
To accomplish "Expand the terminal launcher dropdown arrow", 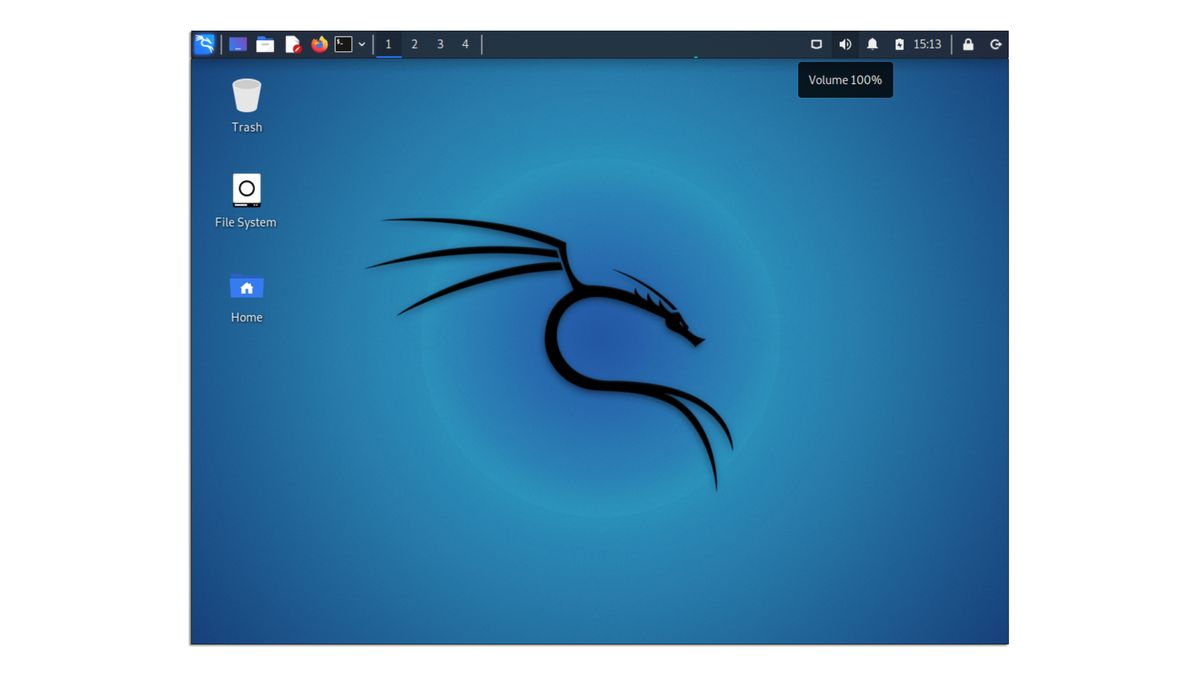I will click(x=362, y=43).
